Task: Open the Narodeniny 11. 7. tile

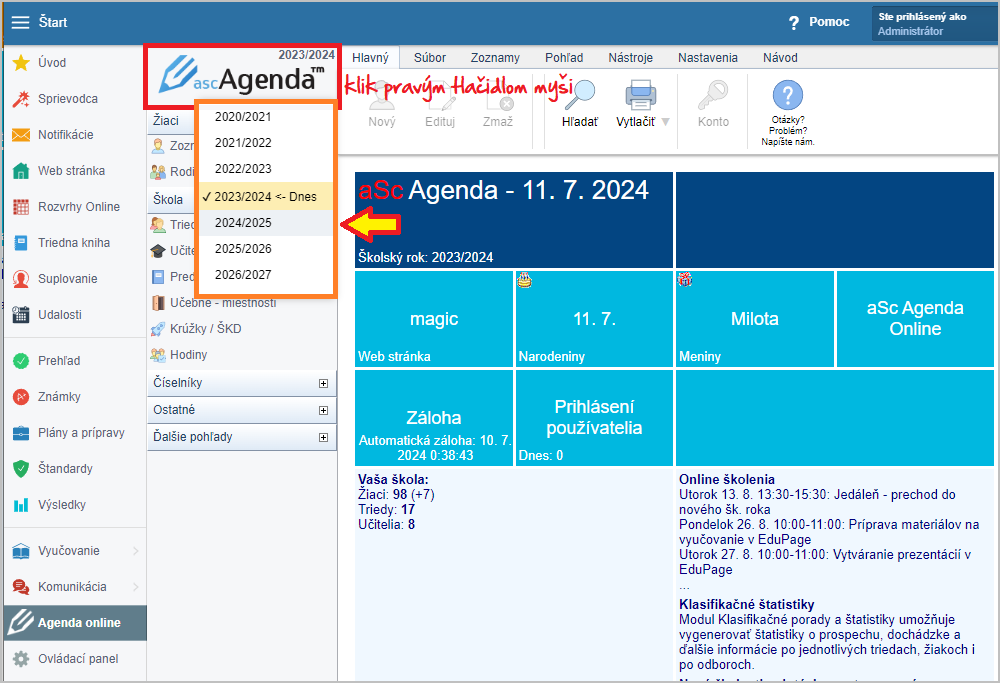Action: (x=594, y=319)
